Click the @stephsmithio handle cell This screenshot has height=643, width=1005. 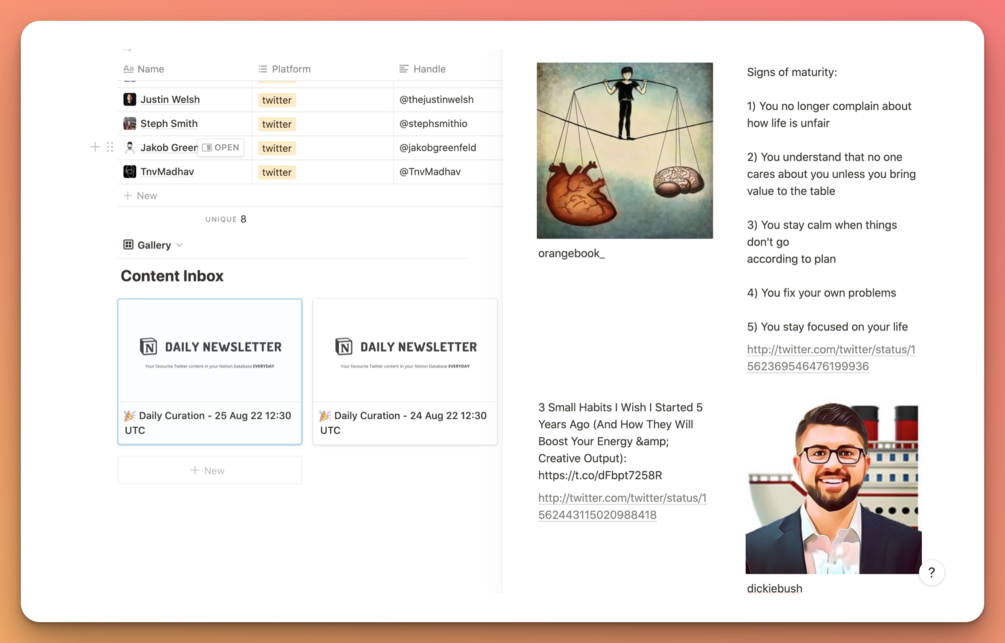tap(447, 123)
